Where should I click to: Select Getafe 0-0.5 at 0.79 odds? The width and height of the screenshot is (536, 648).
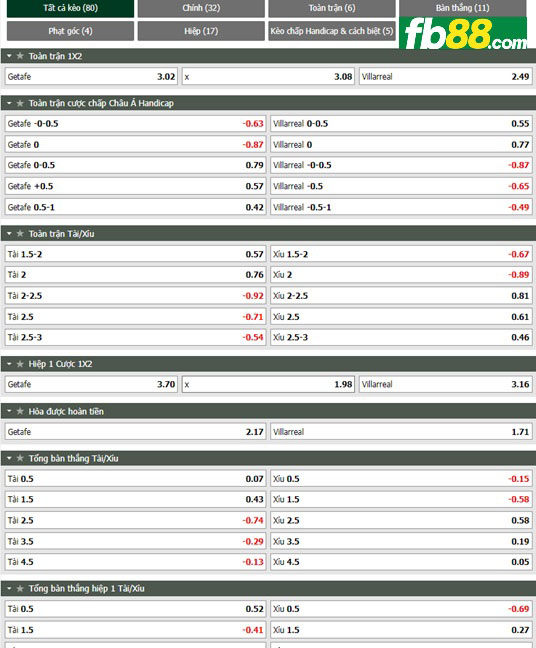(135, 165)
